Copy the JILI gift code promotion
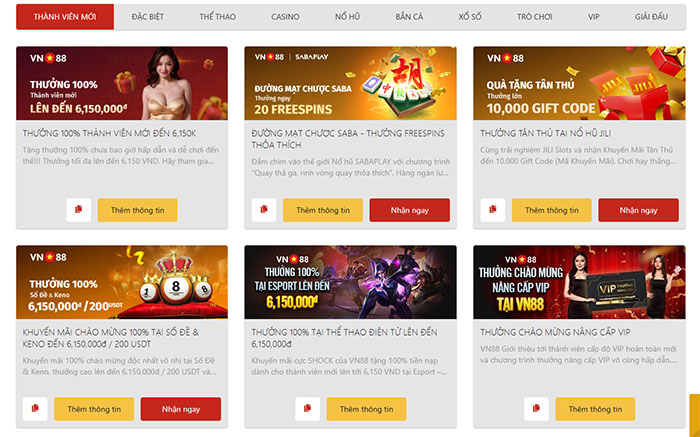 493,210
